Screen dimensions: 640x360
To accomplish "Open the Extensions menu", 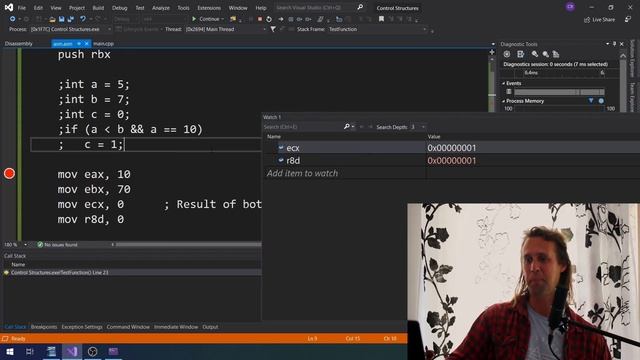I will (x=209, y=8).
